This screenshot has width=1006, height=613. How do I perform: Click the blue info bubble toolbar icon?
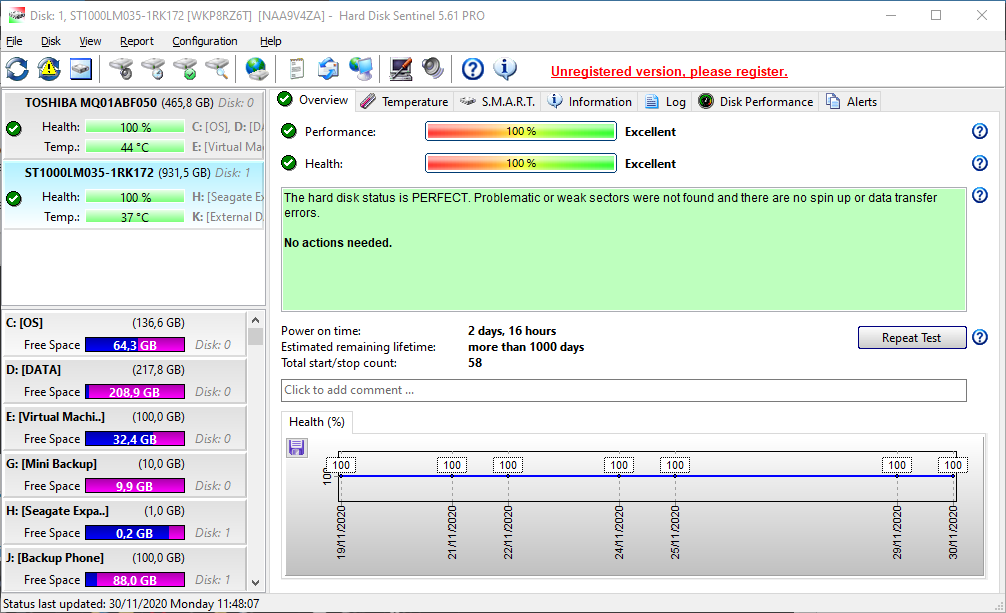pos(505,69)
